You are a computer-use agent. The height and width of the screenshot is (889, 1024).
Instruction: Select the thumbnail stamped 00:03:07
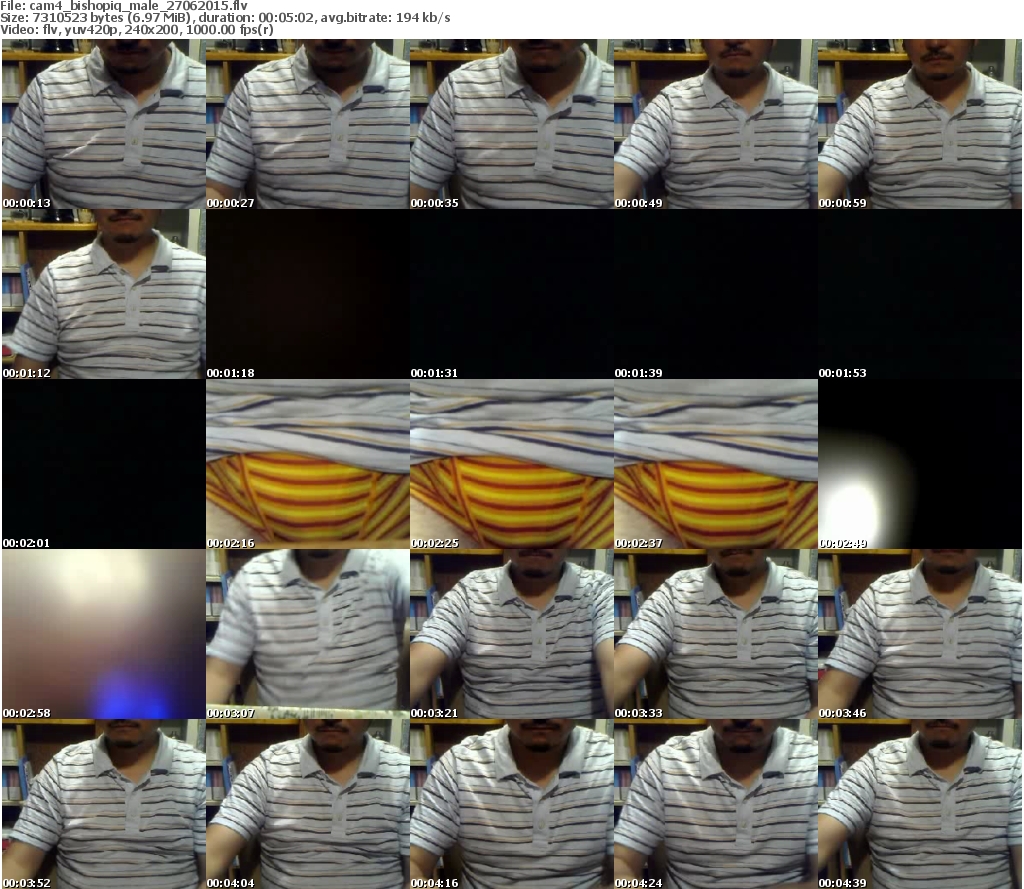point(308,634)
